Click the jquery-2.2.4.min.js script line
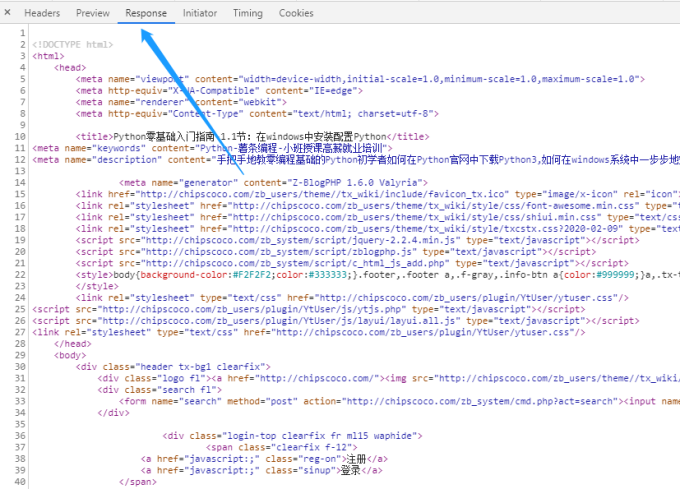 pos(357,240)
